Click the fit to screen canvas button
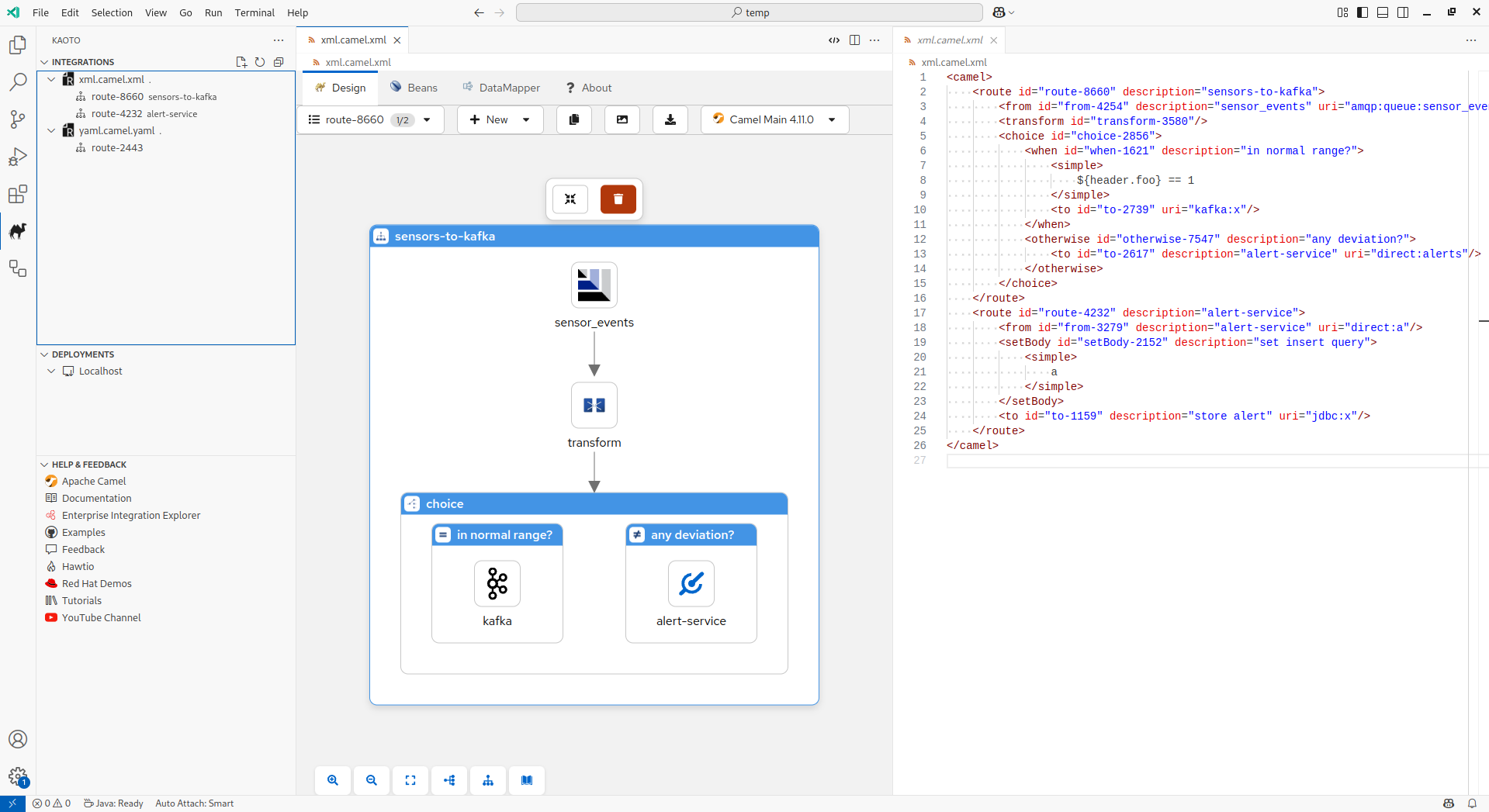The image size is (1489, 812). tap(410, 780)
